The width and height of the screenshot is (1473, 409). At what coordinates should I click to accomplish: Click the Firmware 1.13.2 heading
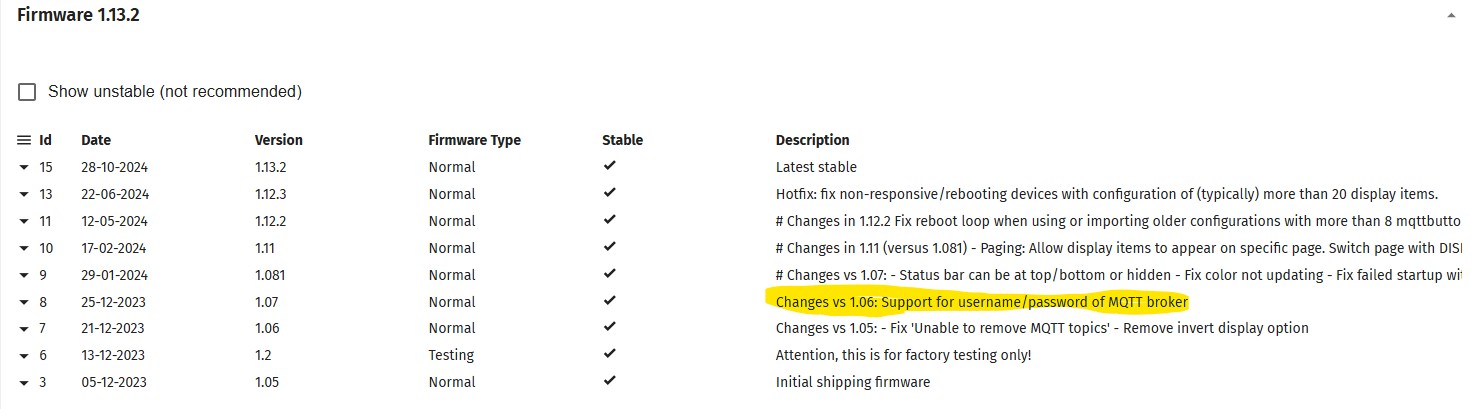click(78, 16)
